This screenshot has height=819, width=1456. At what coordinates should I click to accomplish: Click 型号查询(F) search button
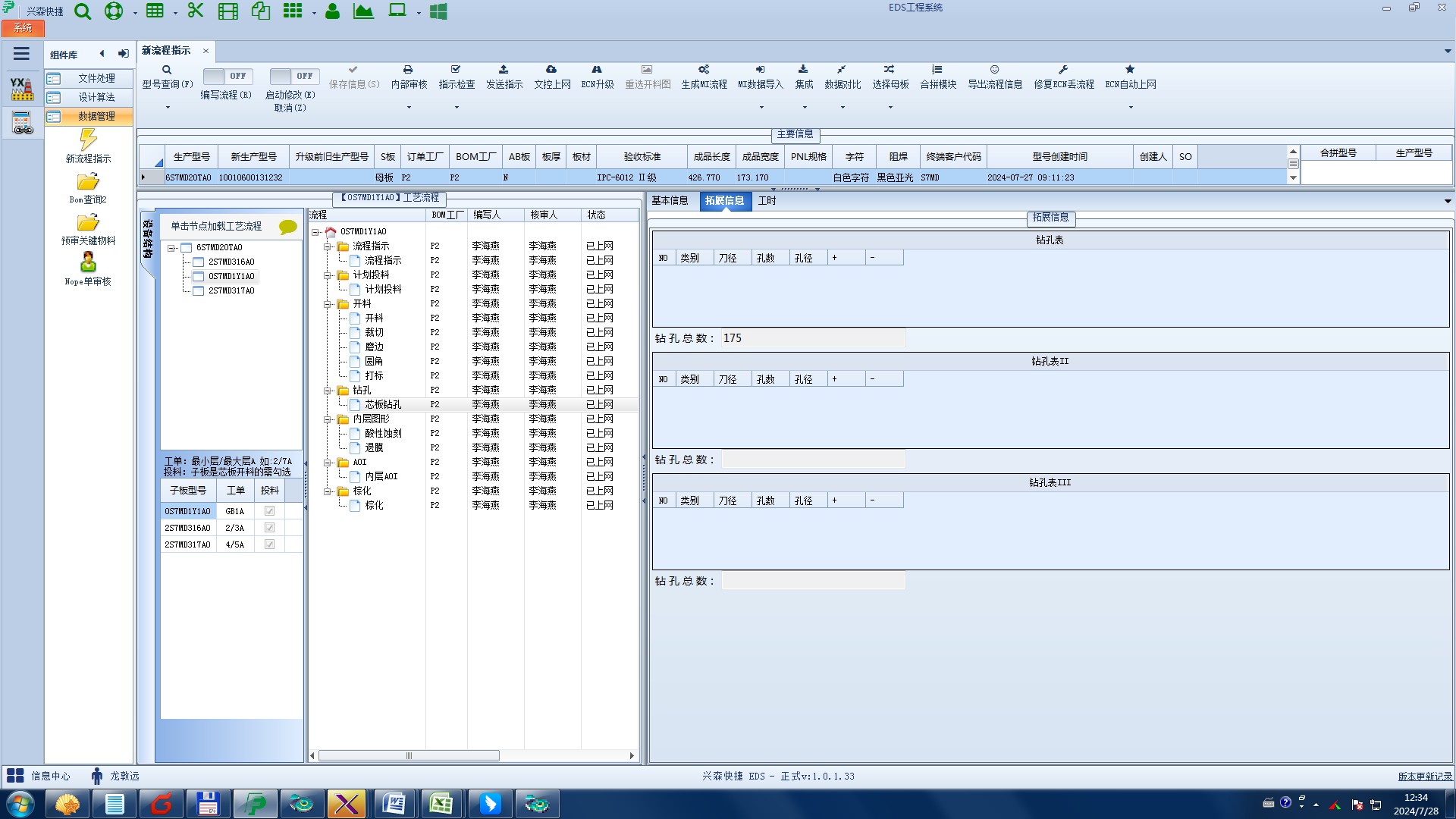[x=168, y=77]
